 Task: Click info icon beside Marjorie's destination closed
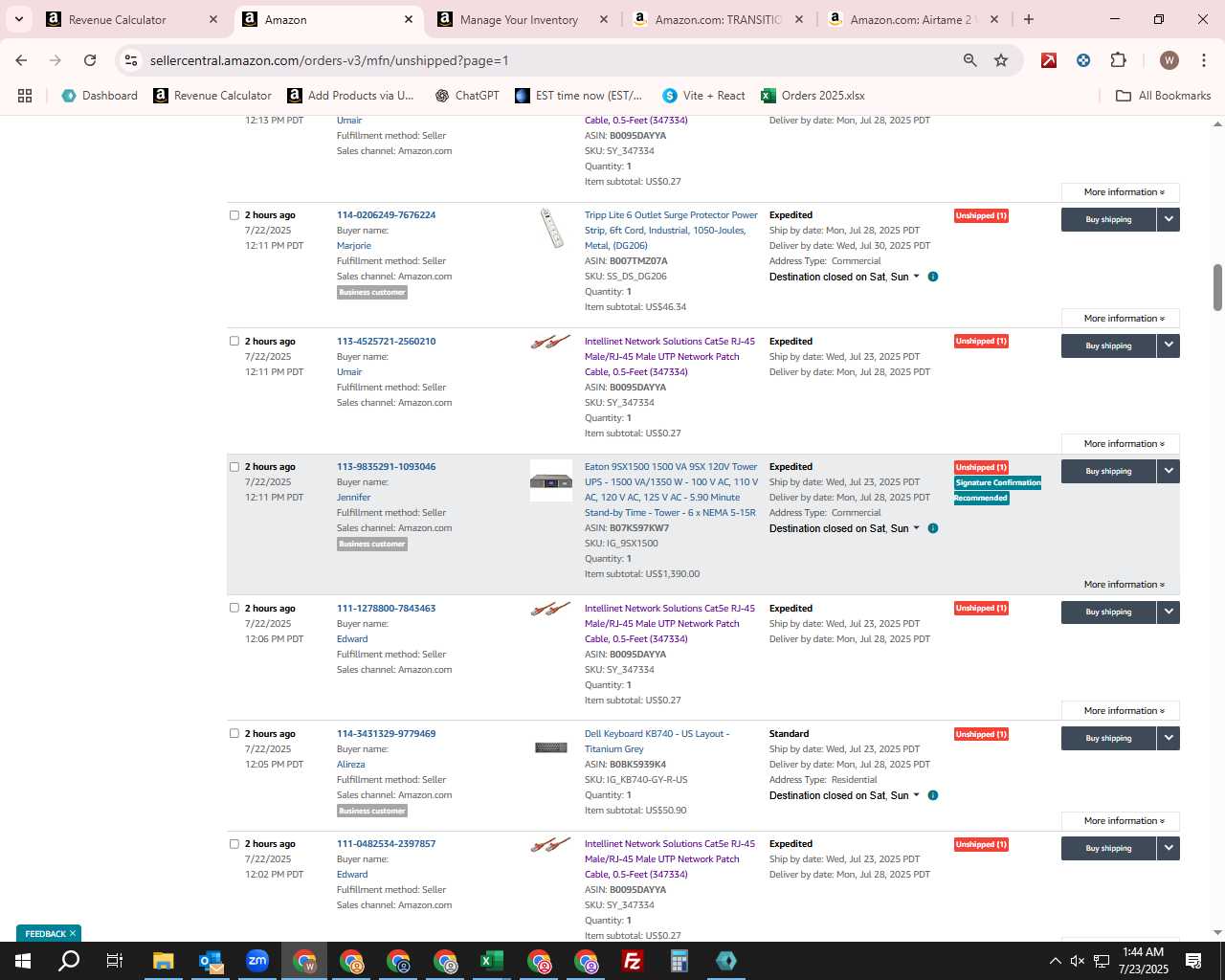click(933, 277)
